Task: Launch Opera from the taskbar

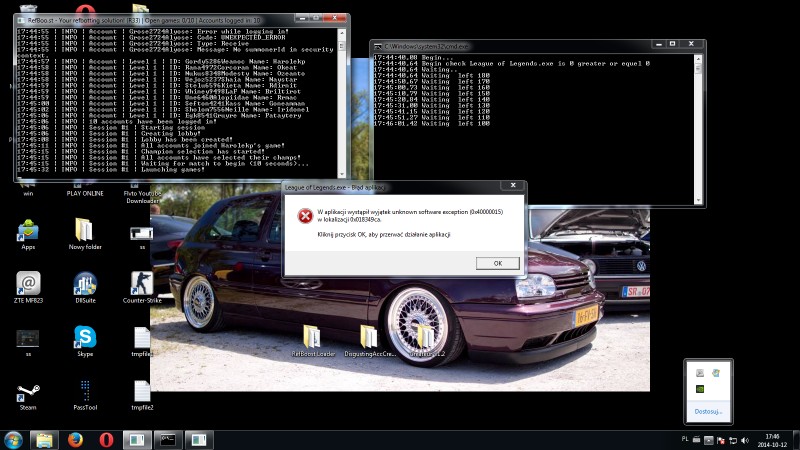Action: point(106,440)
